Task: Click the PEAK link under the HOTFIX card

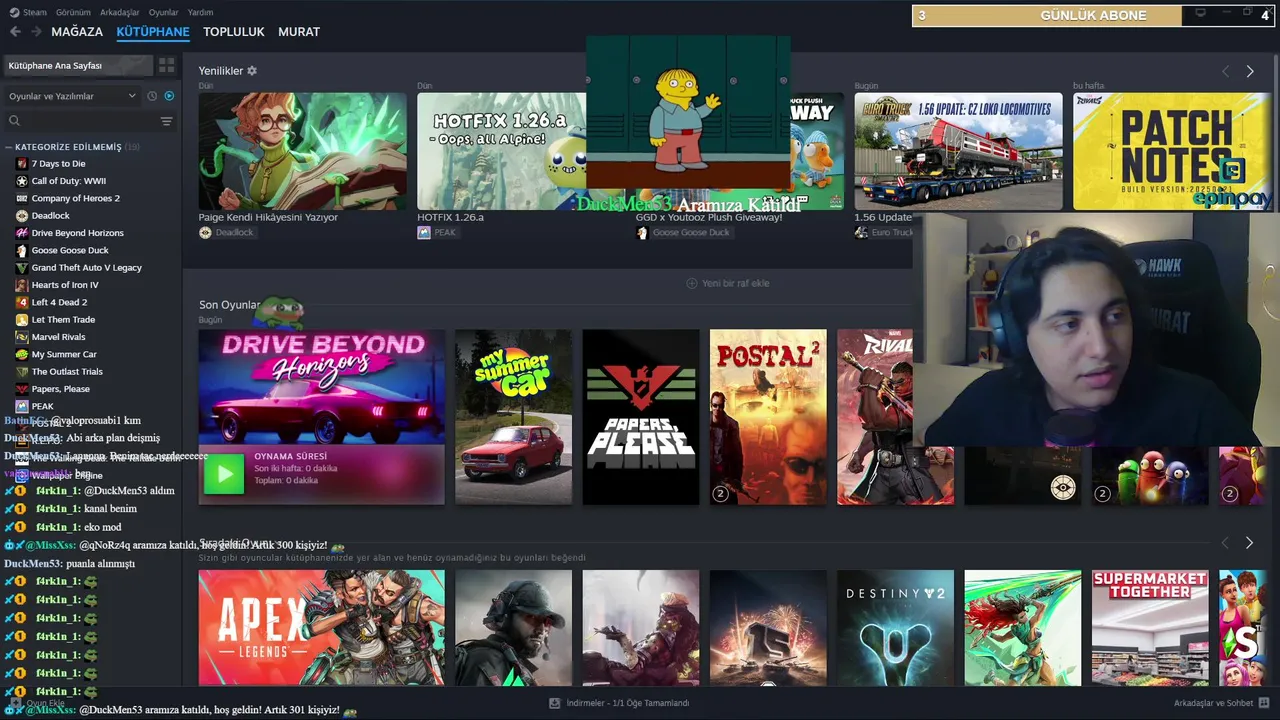Action: 443,232
